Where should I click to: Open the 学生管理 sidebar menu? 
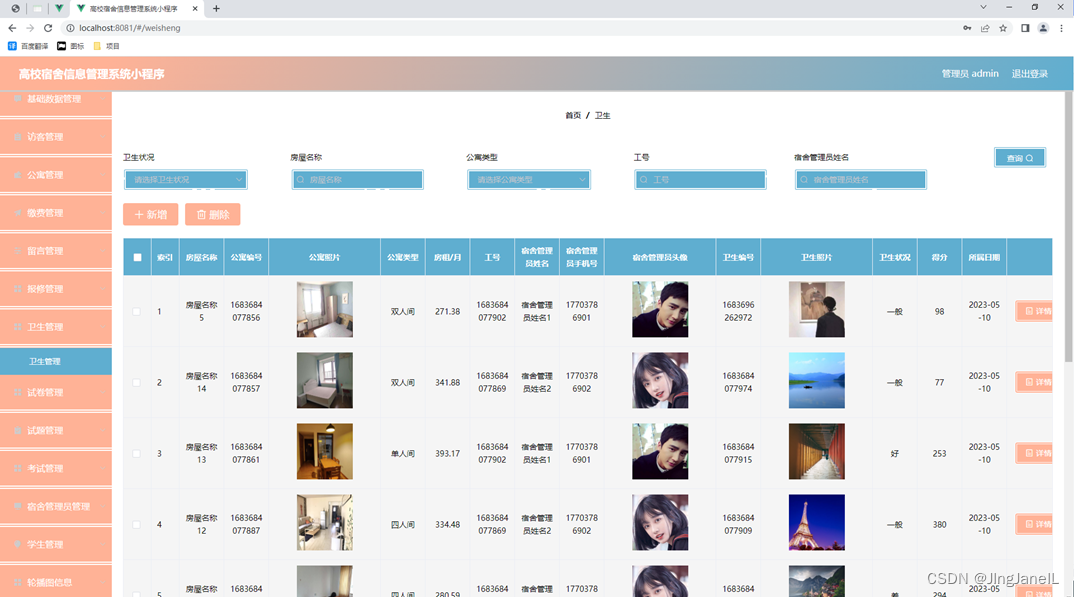coord(55,545)
